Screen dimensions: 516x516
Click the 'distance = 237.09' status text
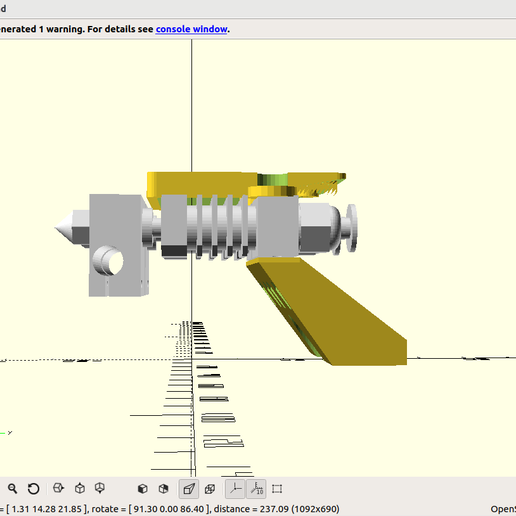point(251,509)
